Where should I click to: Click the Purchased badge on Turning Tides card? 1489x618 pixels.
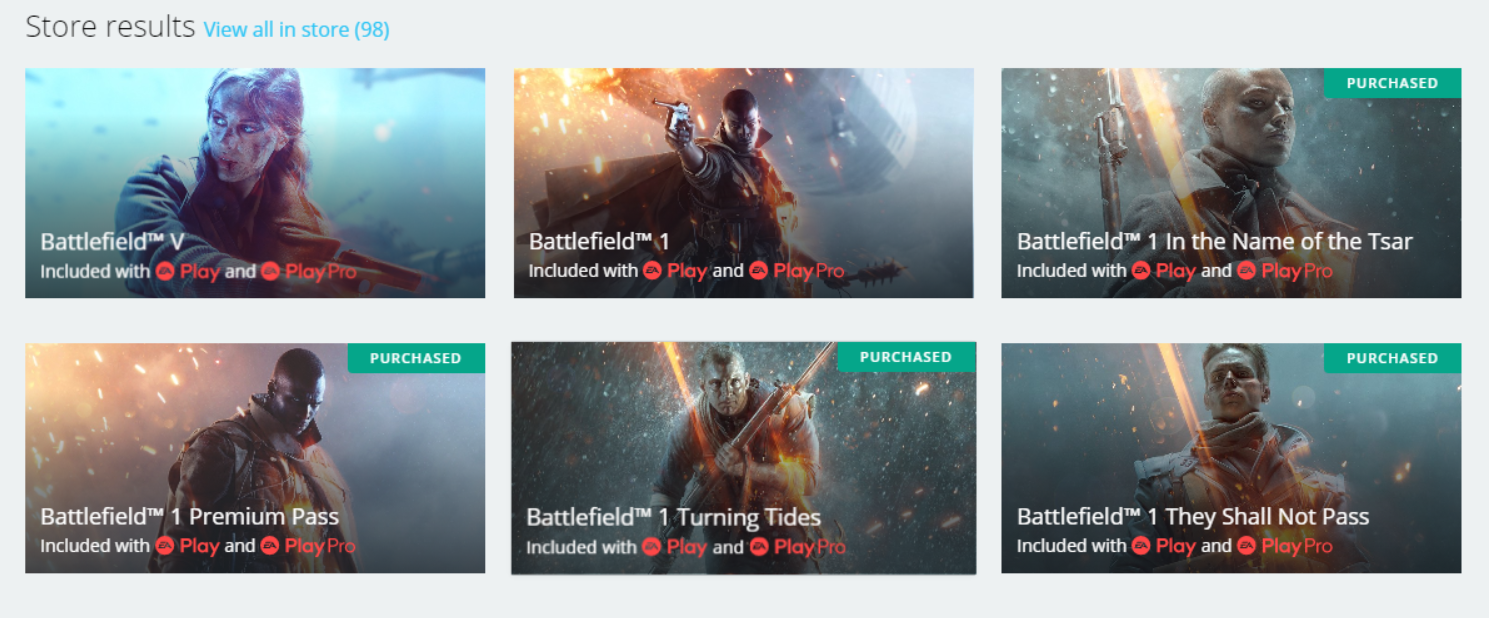click(x=906, y=357)
